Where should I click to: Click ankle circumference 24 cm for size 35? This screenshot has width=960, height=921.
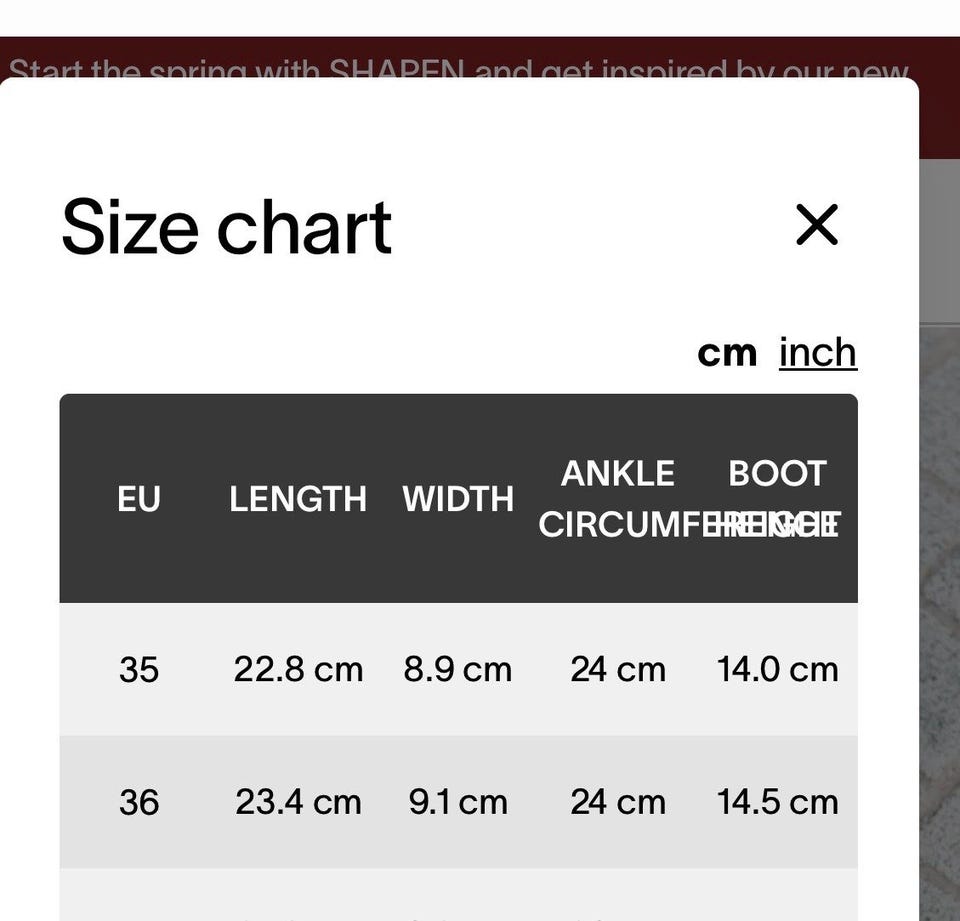click(x=618, y=669)
